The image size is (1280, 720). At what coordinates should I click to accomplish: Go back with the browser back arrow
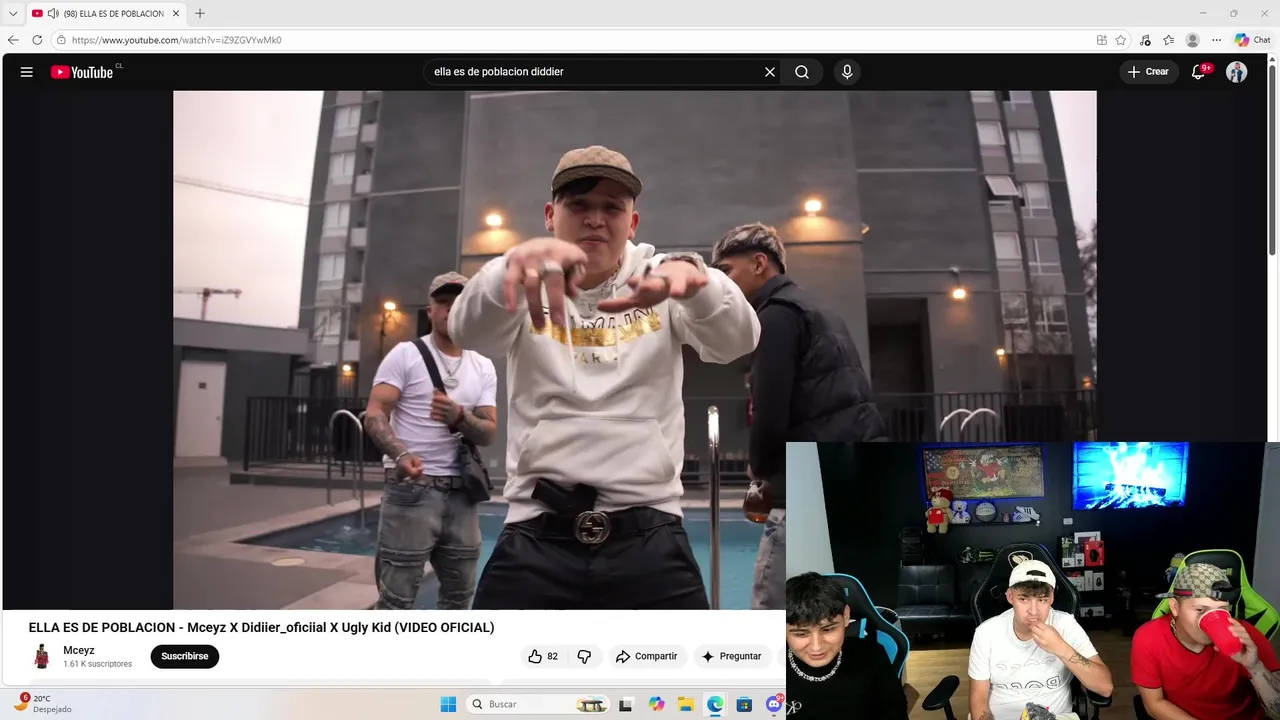(x=13, y=40)
